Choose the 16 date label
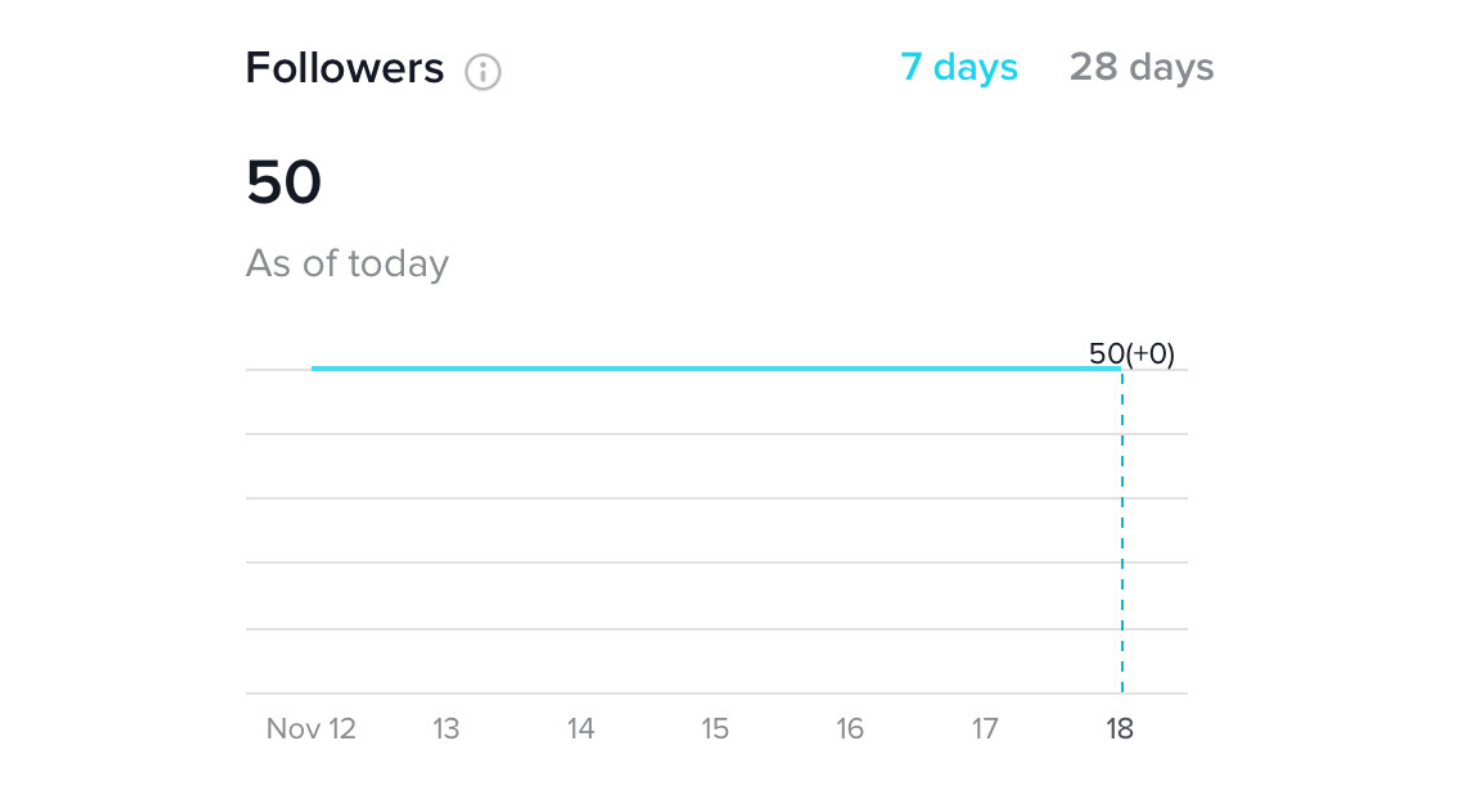Screen dimensions: 1460x800 850,729
